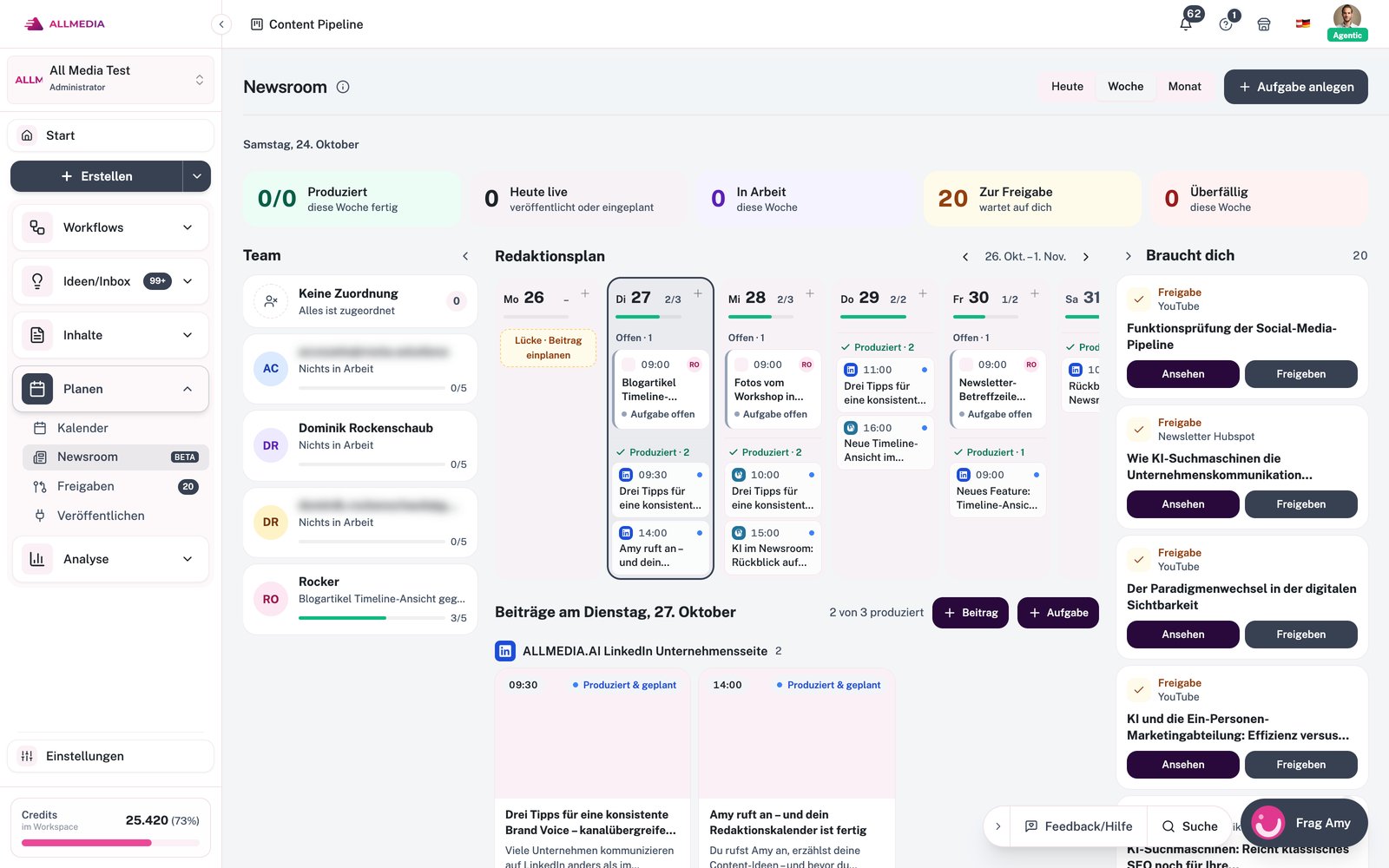This screenshot has height=868, width=1389.
Task: Open Veröffentlichen in the sidebar
Action: 116,516
